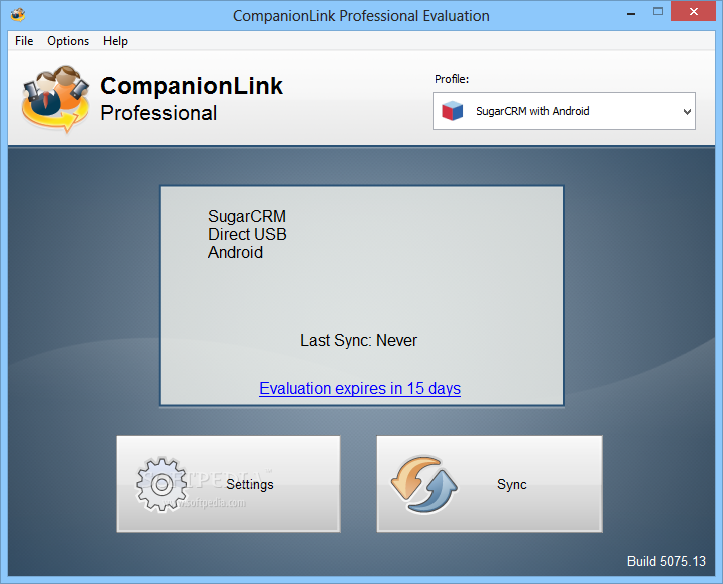This screenshot has width=723, height=584.
Task: Open the Help menu
Action: pyautogui.click(x=115, y=41)
